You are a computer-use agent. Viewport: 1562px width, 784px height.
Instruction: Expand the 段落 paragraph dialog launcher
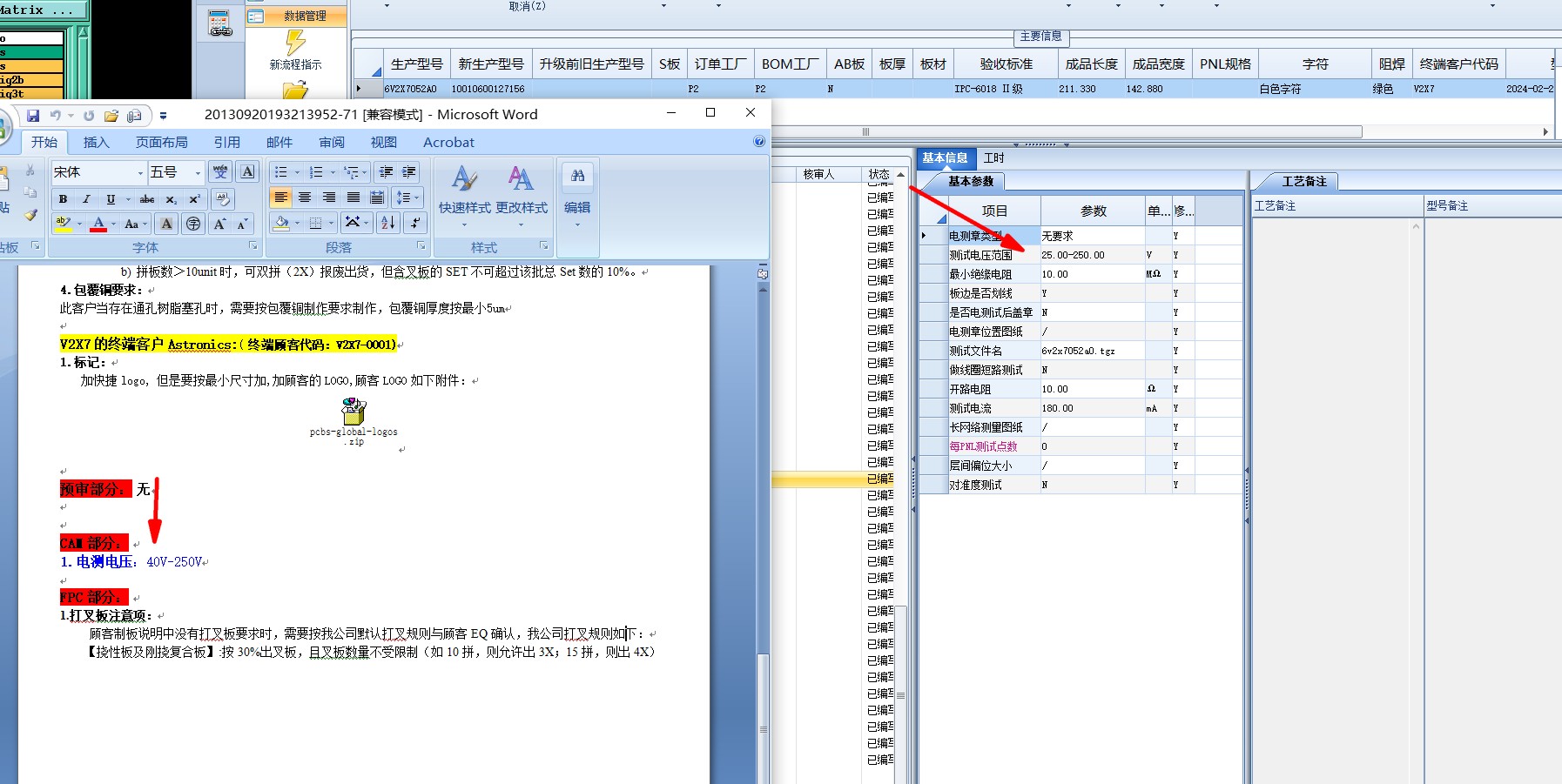coord(421,246)
